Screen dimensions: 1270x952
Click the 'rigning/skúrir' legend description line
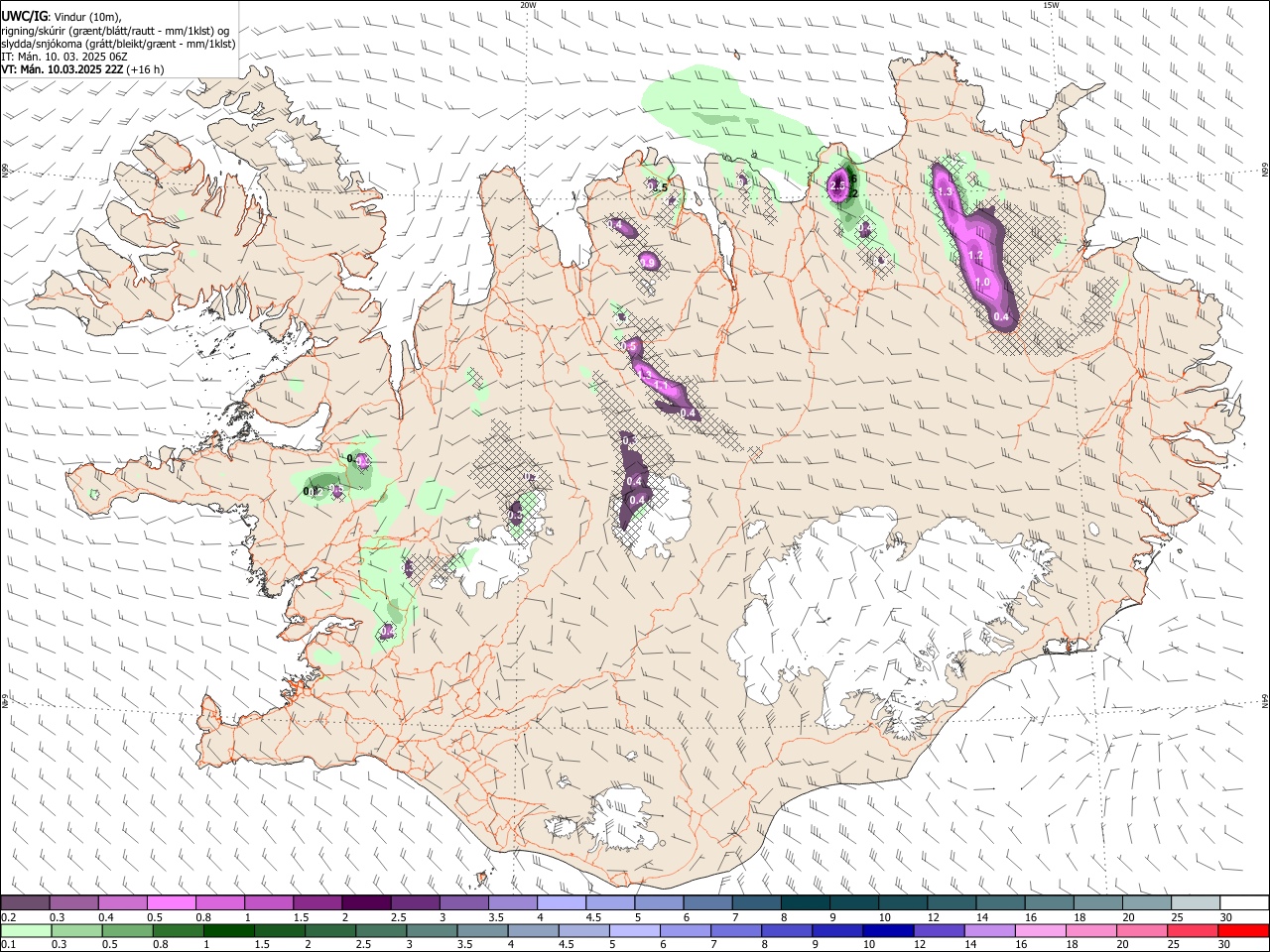coord(115,30)
